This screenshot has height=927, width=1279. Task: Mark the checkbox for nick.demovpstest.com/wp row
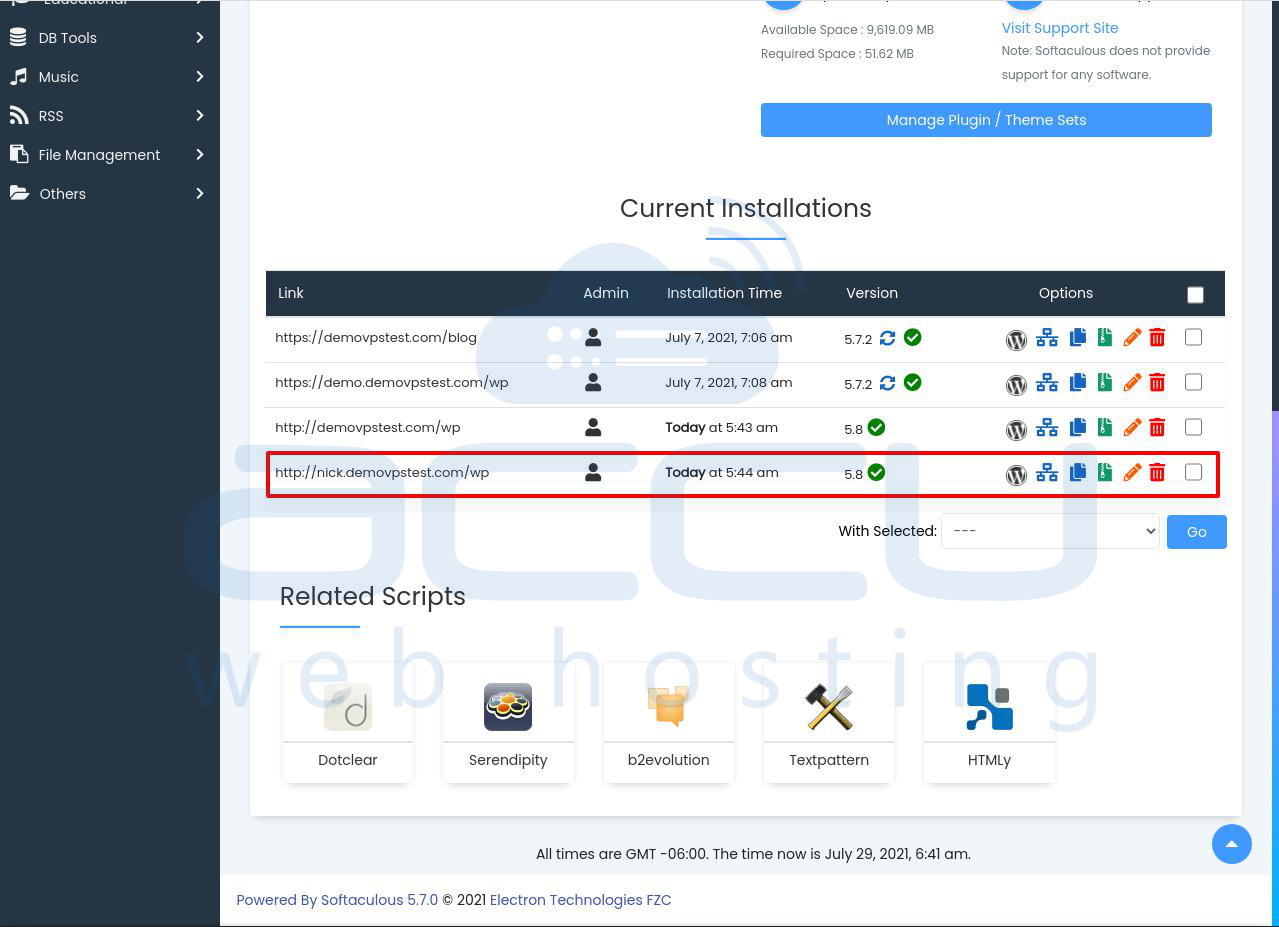click(1193, 472)
